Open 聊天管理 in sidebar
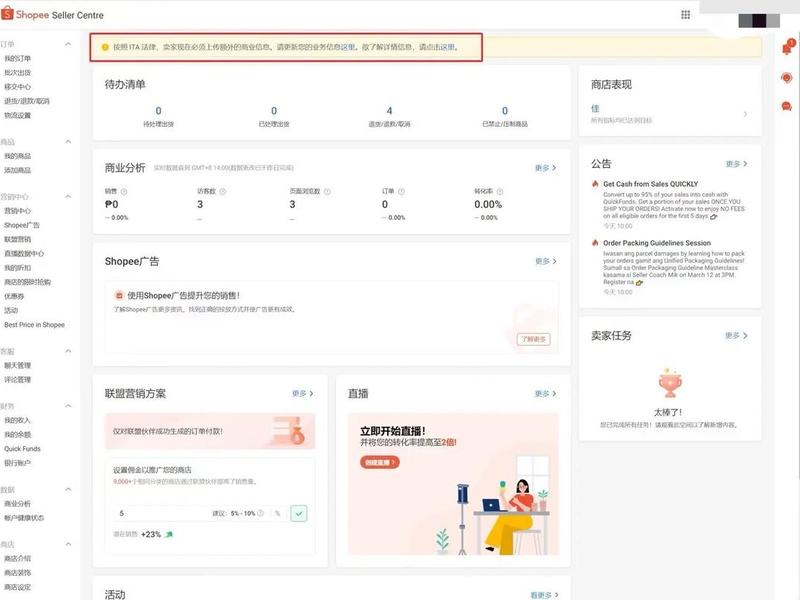 coord(17,365)
